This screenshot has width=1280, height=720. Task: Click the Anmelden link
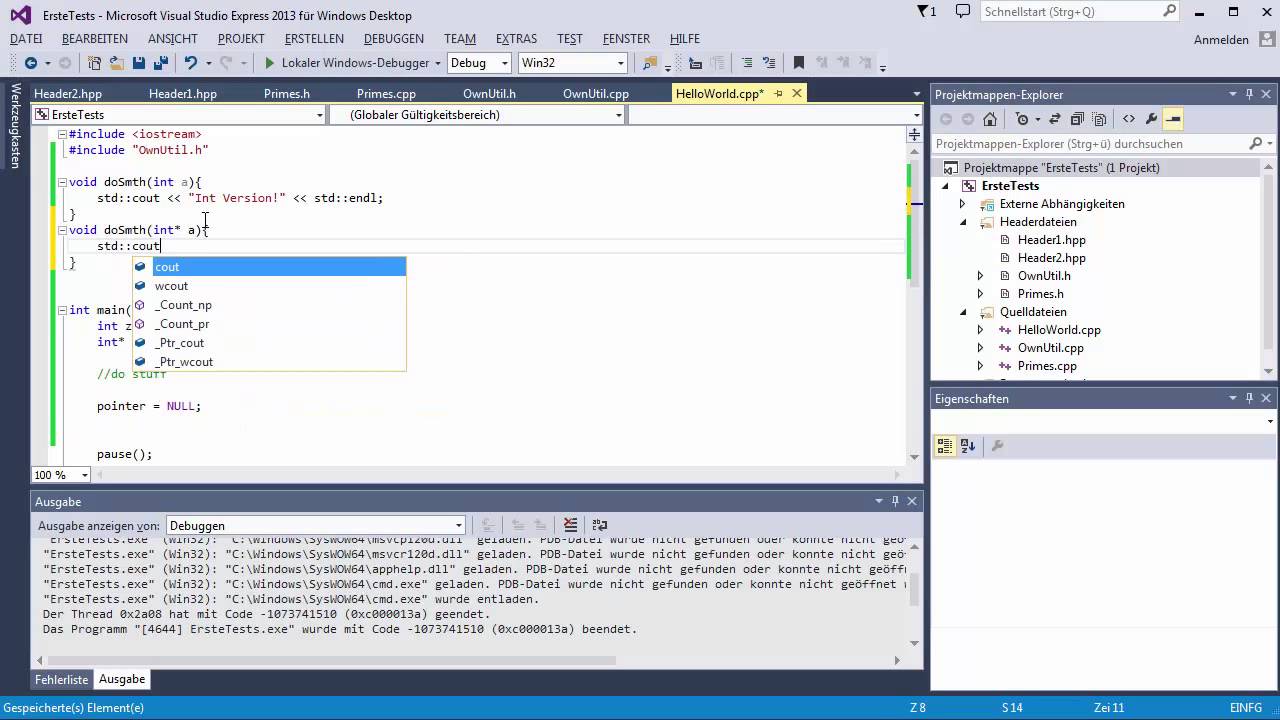[x=1221, y=40]
